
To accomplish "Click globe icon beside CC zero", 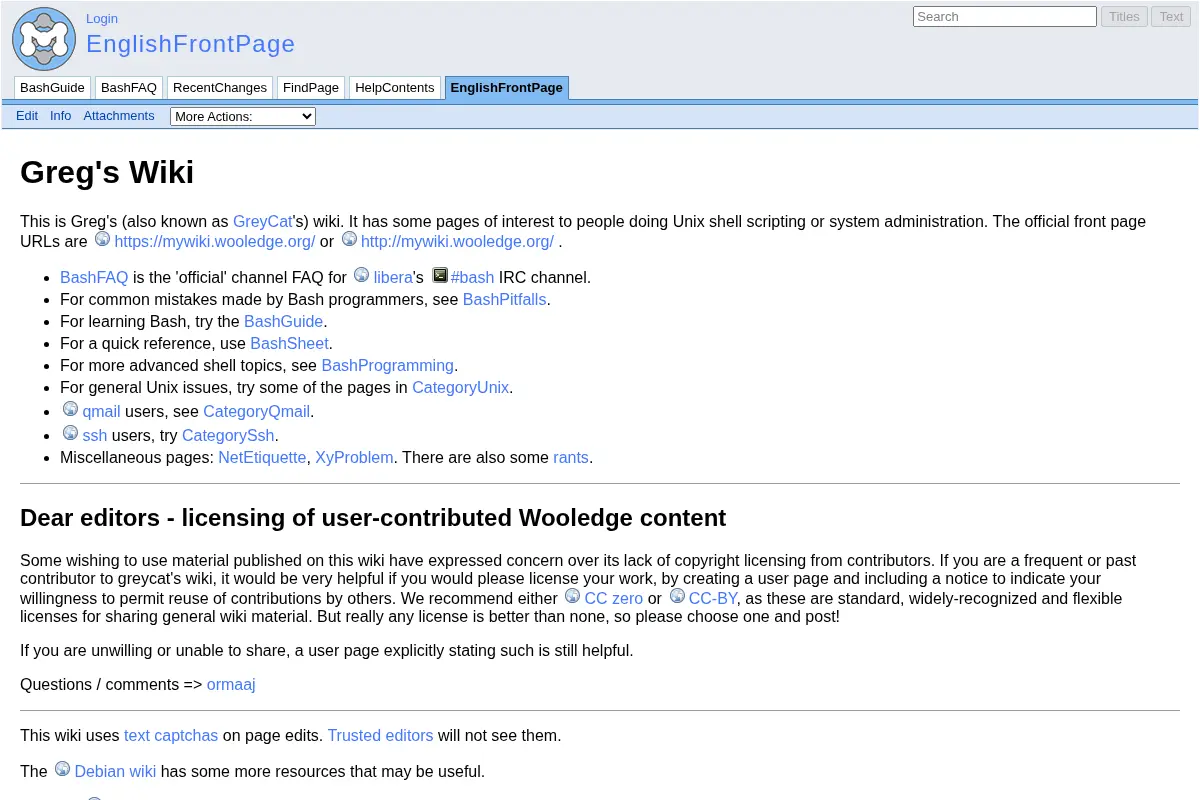I will (572, 596).
